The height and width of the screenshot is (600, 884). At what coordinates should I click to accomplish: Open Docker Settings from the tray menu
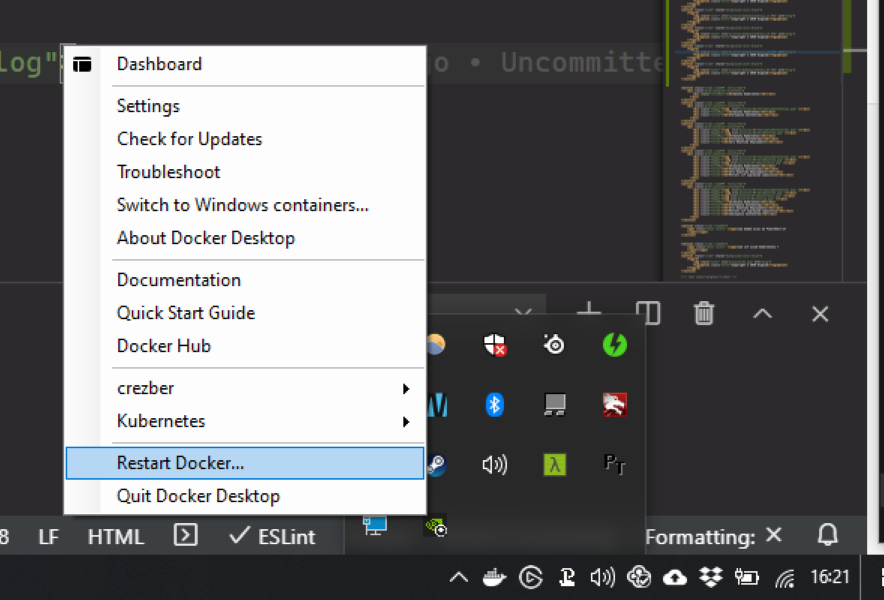[x=245, y=106]
